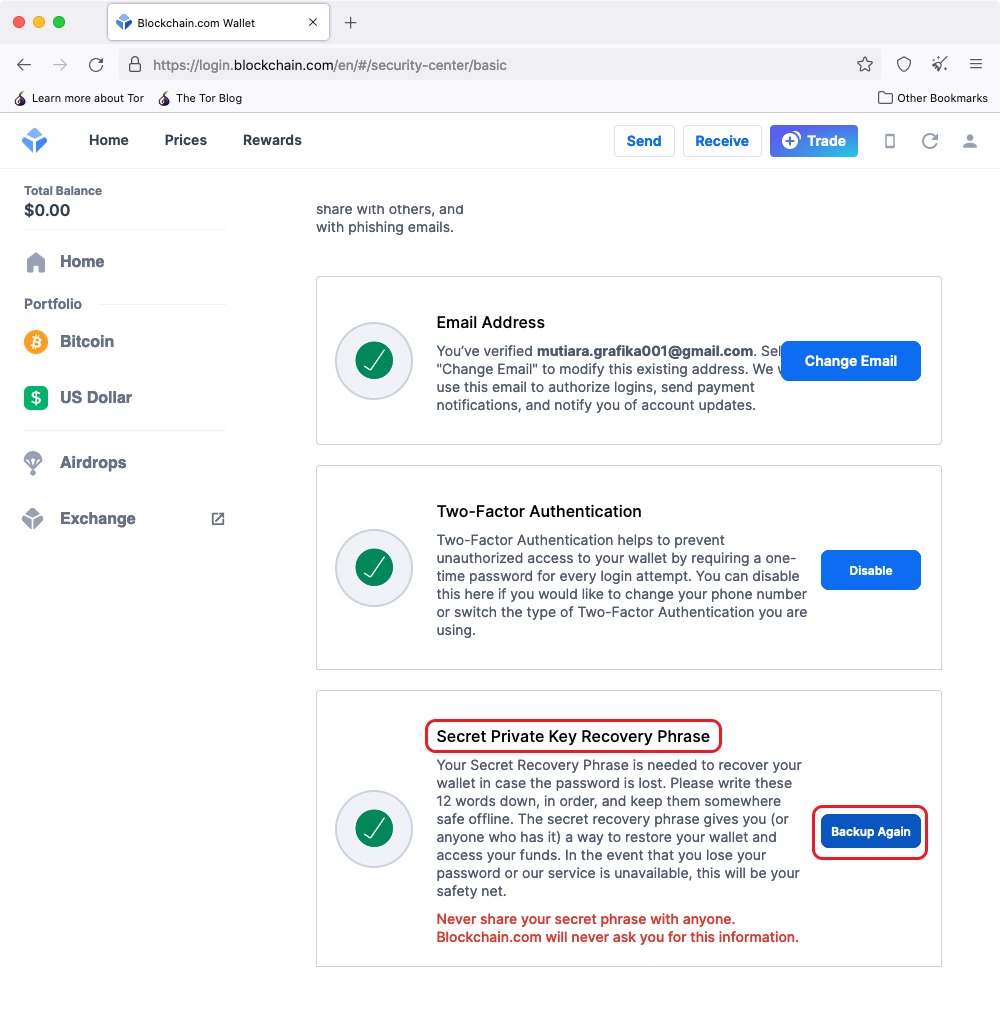Open The Tor Blog bookmark
This screenshot has height=1013, width=1000.
click(x=200, y=98)
